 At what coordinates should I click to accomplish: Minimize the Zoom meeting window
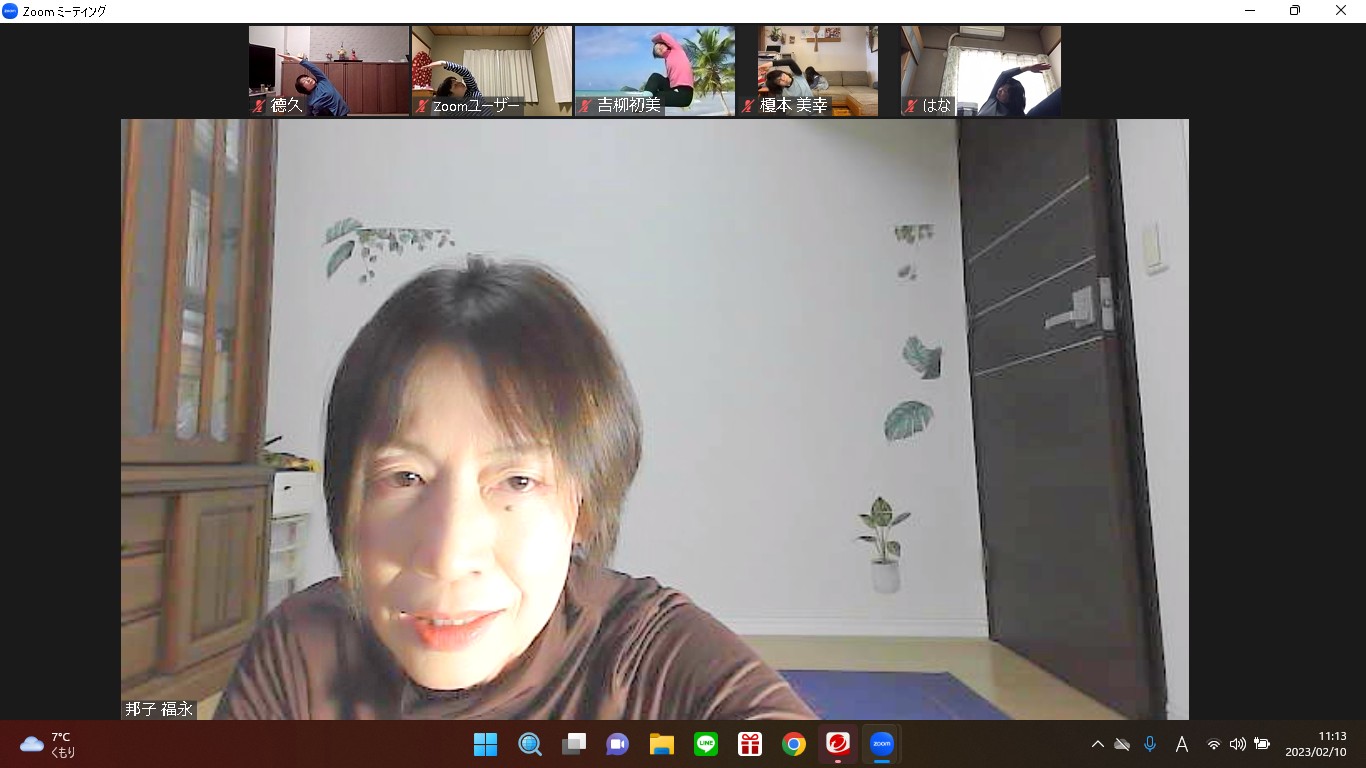tap(1250, 11)
